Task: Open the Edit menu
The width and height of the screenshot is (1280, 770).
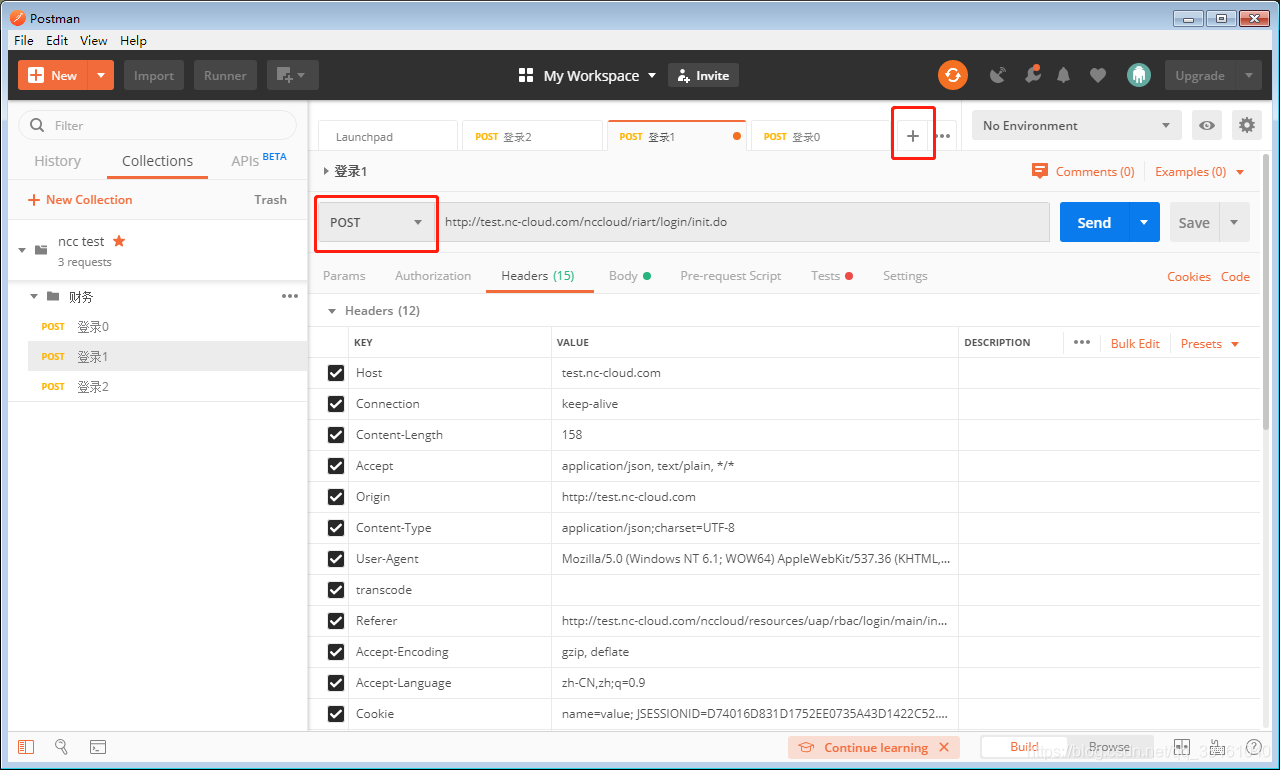Action: 57,40
